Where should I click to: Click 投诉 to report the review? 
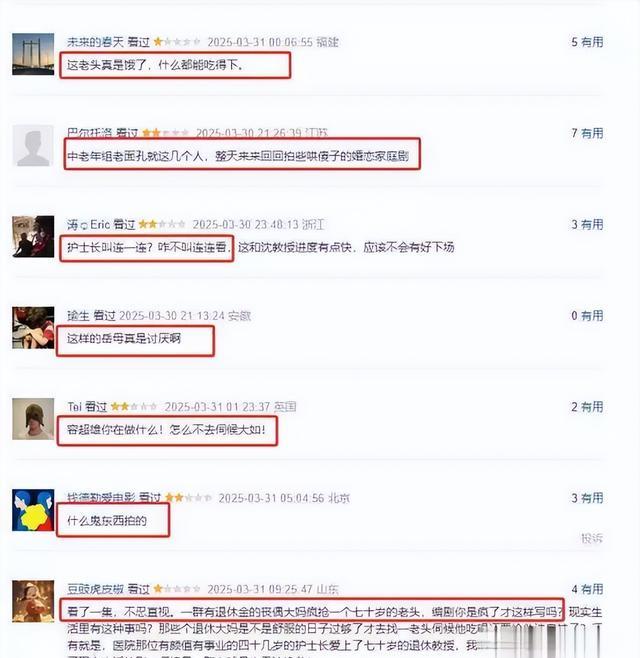tap(592, 538)
